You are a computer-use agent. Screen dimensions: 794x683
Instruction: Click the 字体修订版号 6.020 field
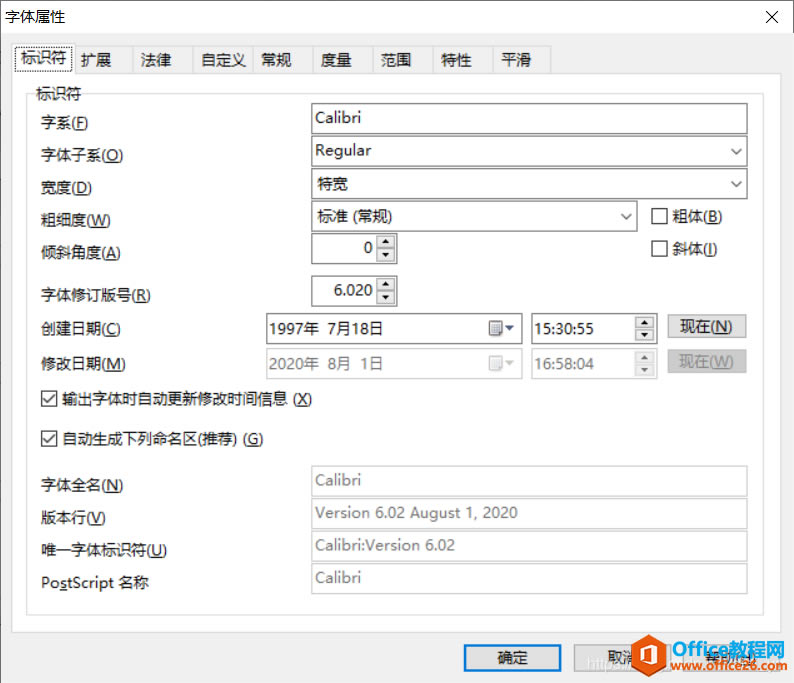(x=344, y=291)
